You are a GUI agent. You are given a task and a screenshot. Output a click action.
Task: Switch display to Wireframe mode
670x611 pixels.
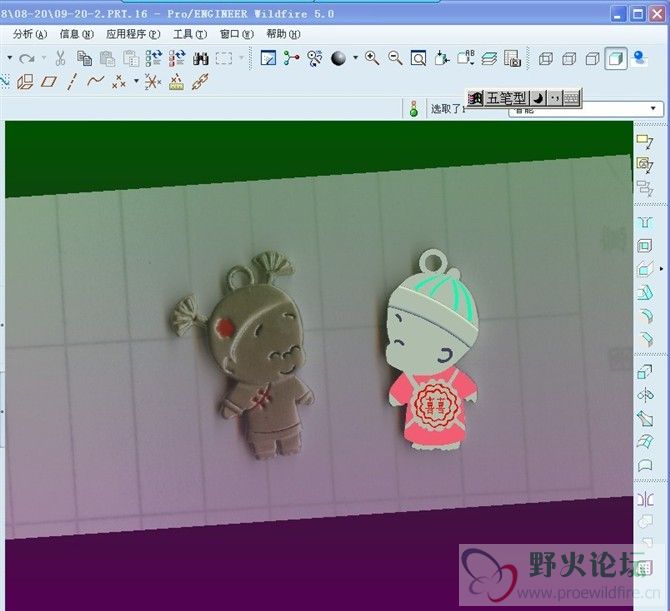pyautogui.click(x=546, y=58)
